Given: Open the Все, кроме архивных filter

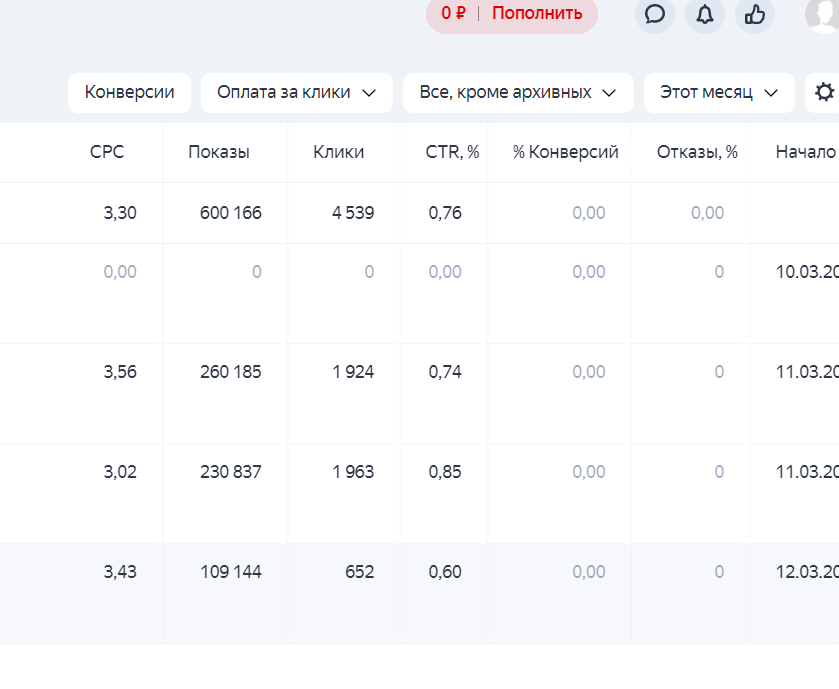Looking at the screenshot, I should pyautogui.click(x=518, y=92).
